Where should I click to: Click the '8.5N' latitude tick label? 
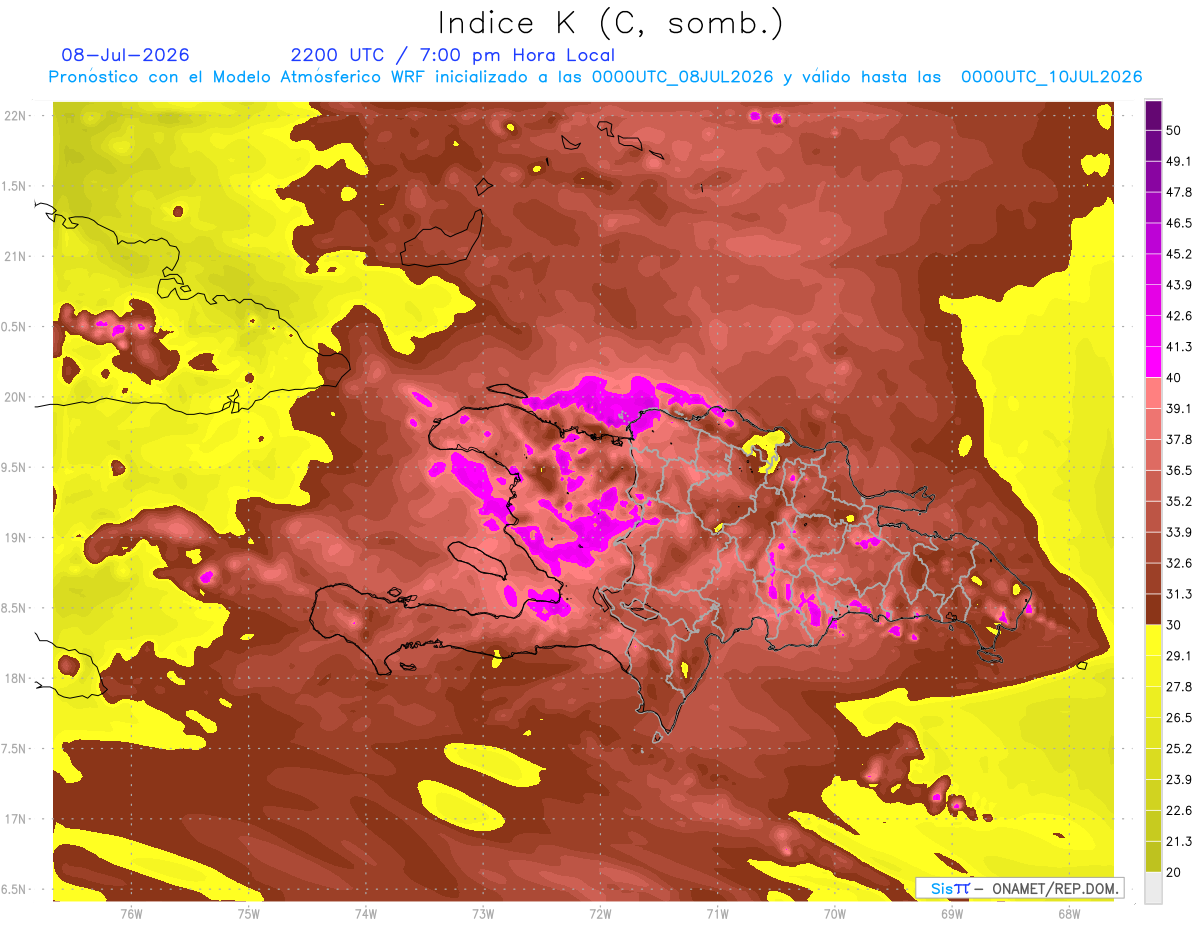point(15,608)
